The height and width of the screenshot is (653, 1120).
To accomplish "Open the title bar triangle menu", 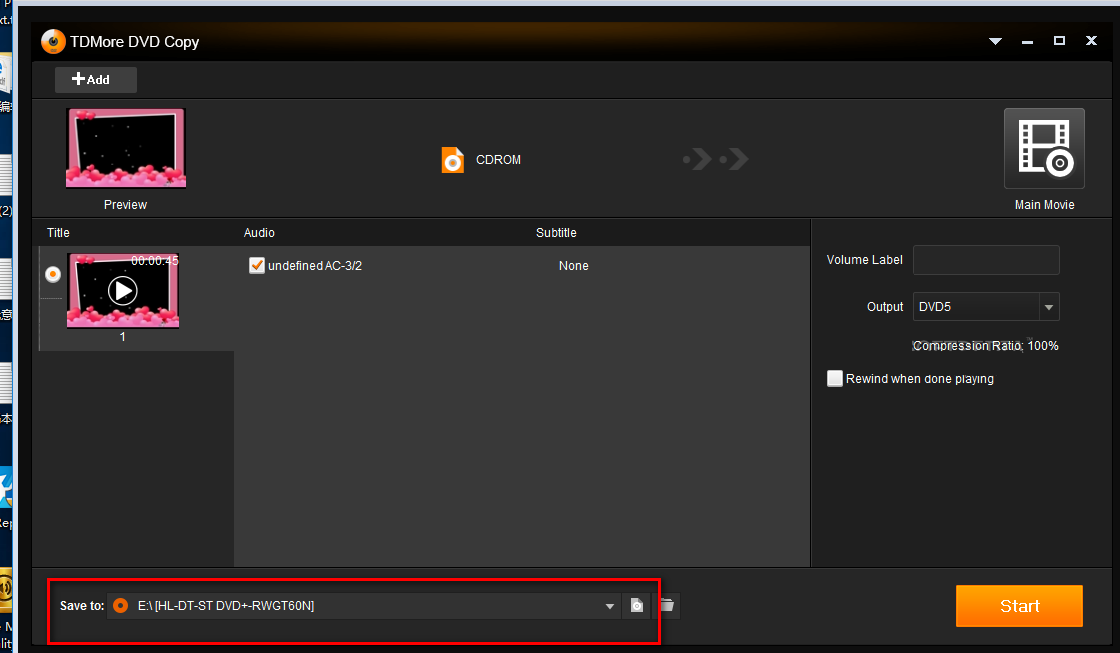I will tap(995, 42).
